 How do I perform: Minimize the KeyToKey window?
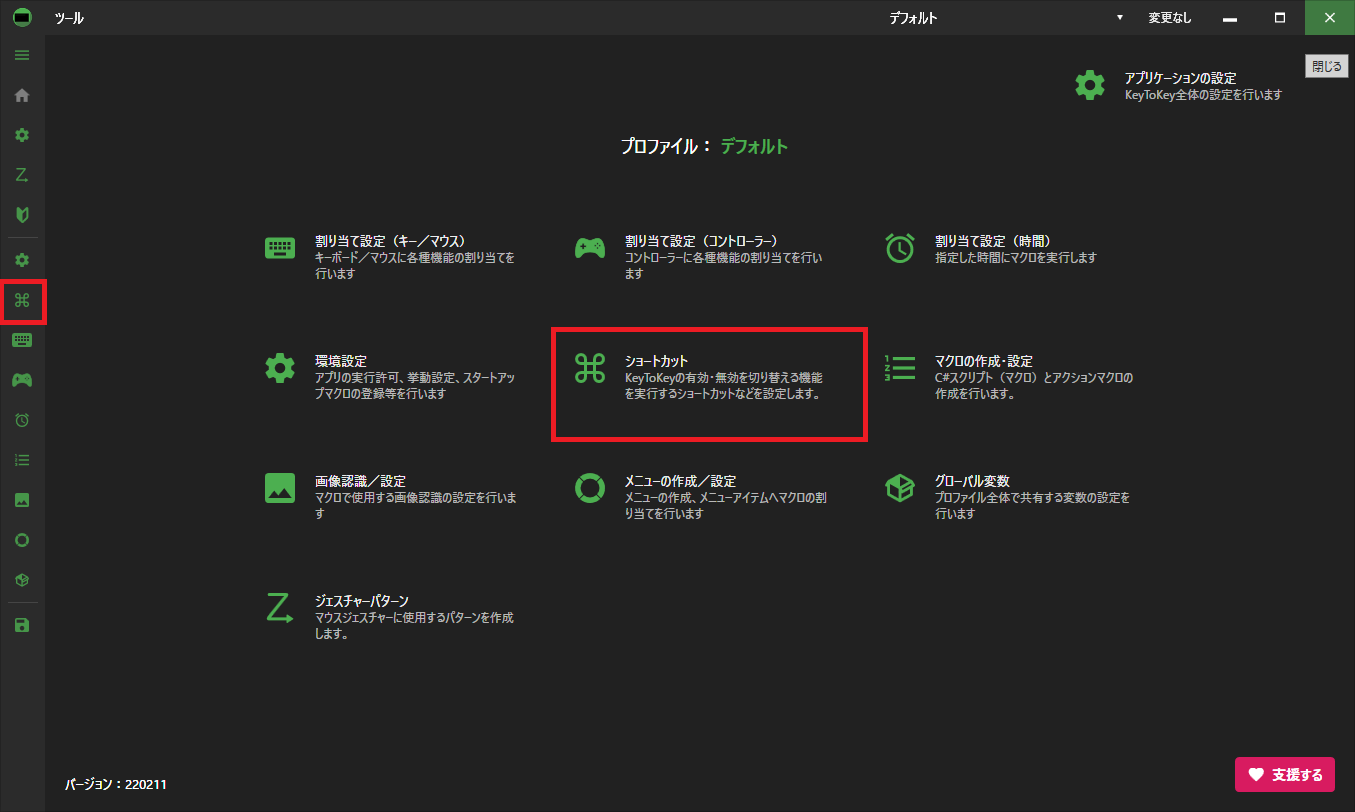point(1230,18)
